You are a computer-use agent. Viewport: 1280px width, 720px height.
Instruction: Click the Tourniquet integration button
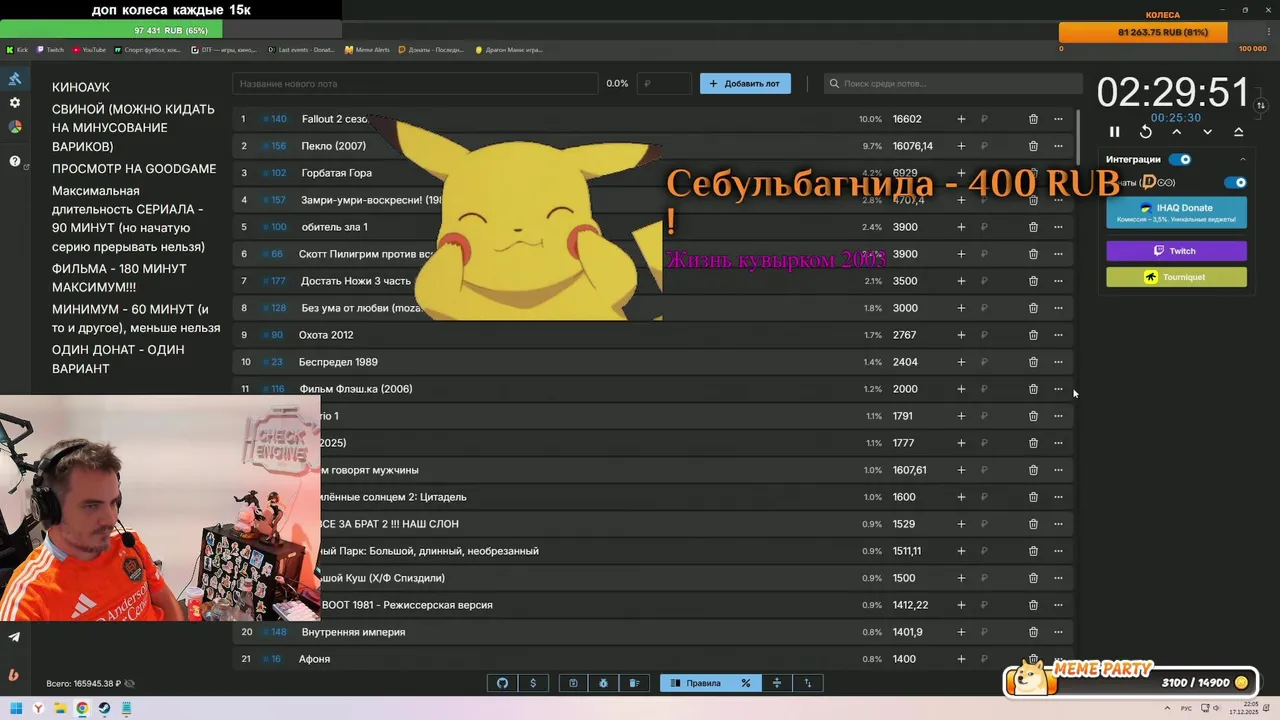click(1176, 277)
